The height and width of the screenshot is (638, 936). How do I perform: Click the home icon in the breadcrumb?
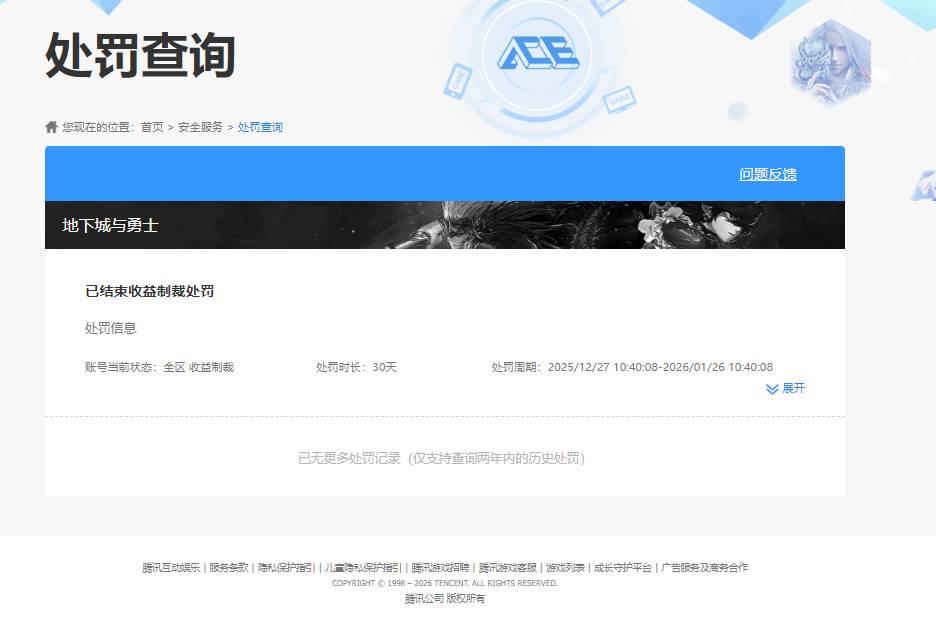(49, 125)
